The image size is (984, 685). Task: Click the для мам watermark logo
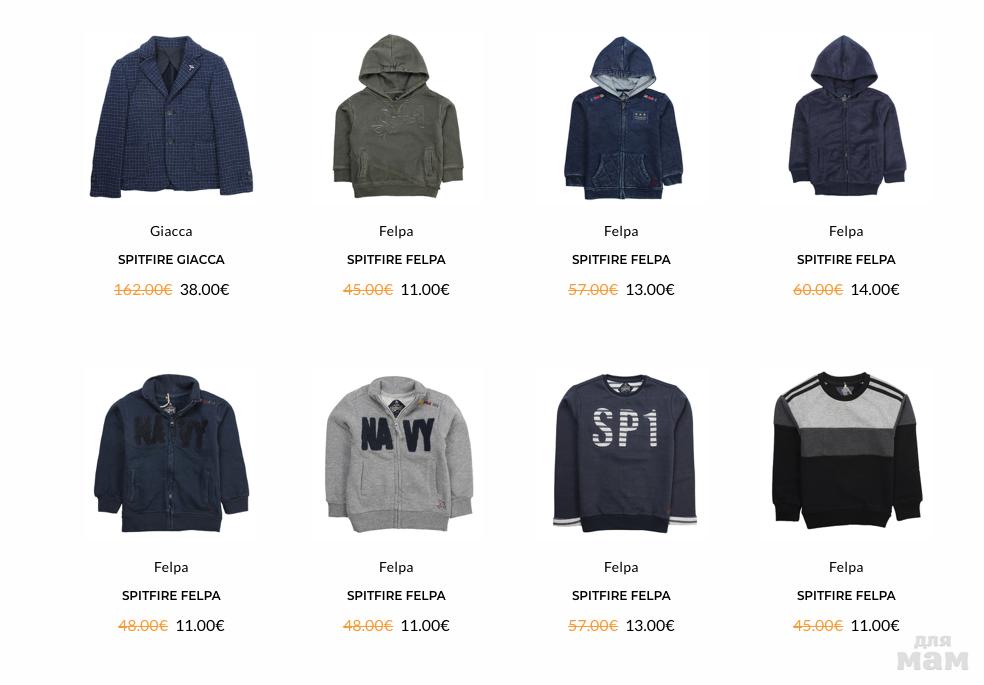tap(933, 653)
